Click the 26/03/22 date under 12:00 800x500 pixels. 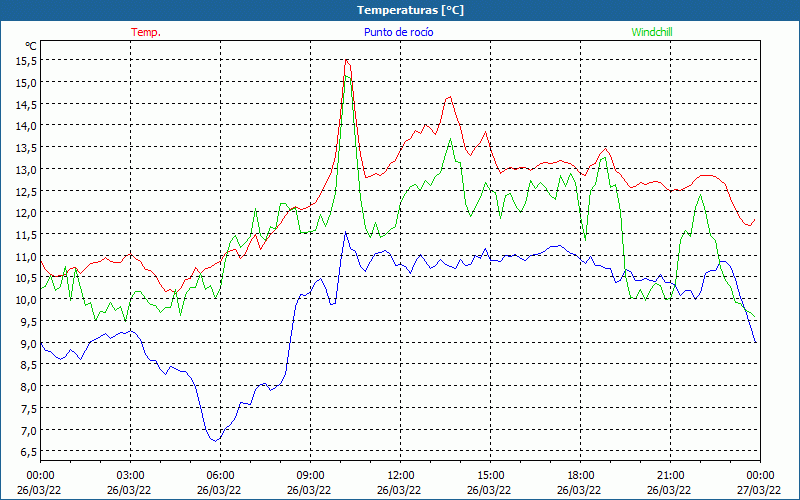(399, 490)
